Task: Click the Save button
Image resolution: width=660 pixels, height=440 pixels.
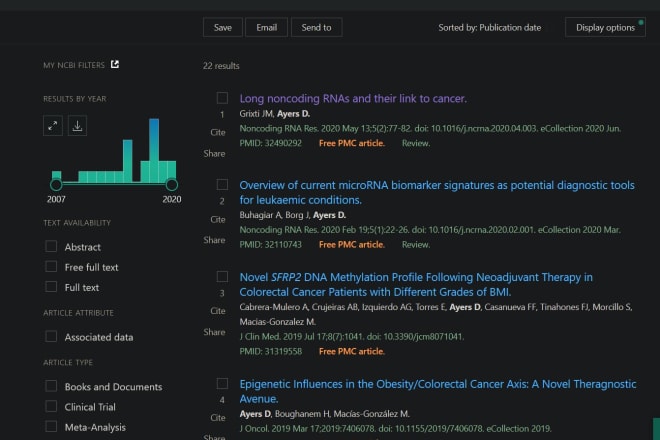Action: [222, 27]
